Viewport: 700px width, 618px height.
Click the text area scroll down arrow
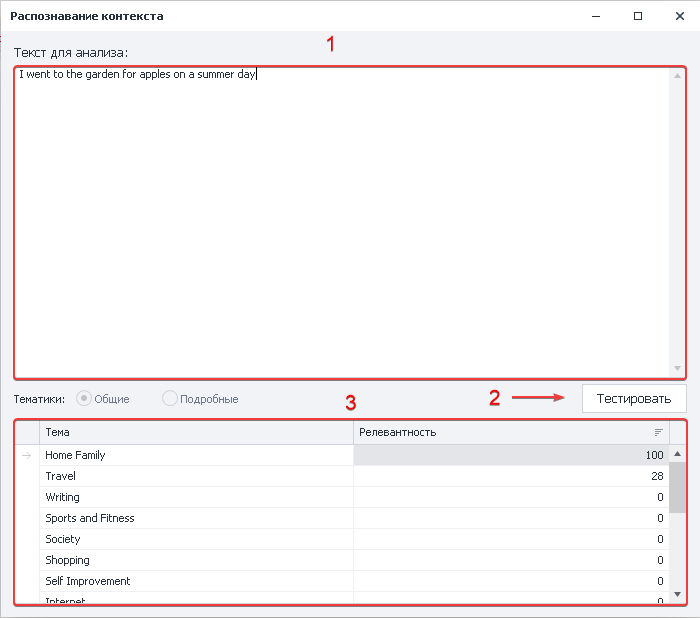[678, 368]
